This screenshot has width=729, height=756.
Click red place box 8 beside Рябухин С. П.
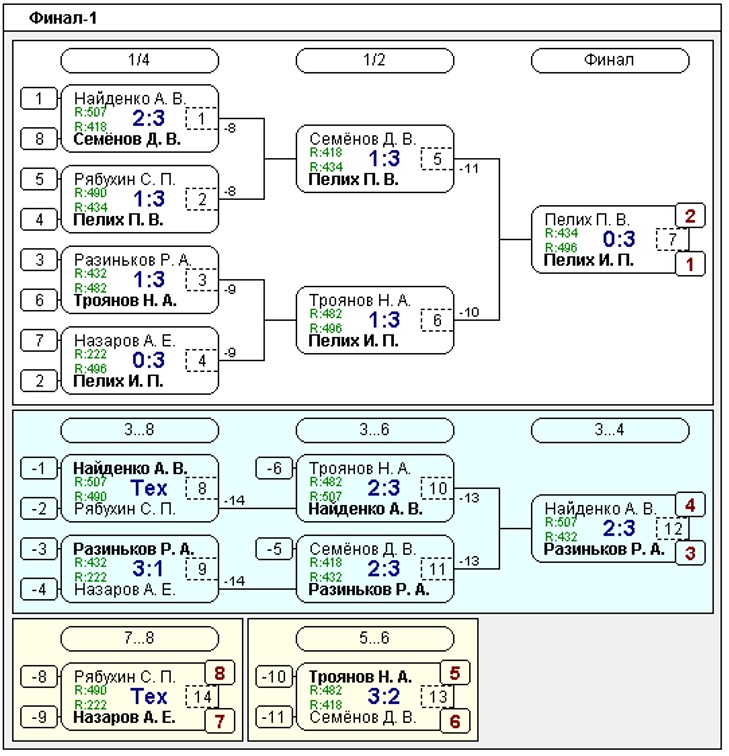[x=219, y=673]
